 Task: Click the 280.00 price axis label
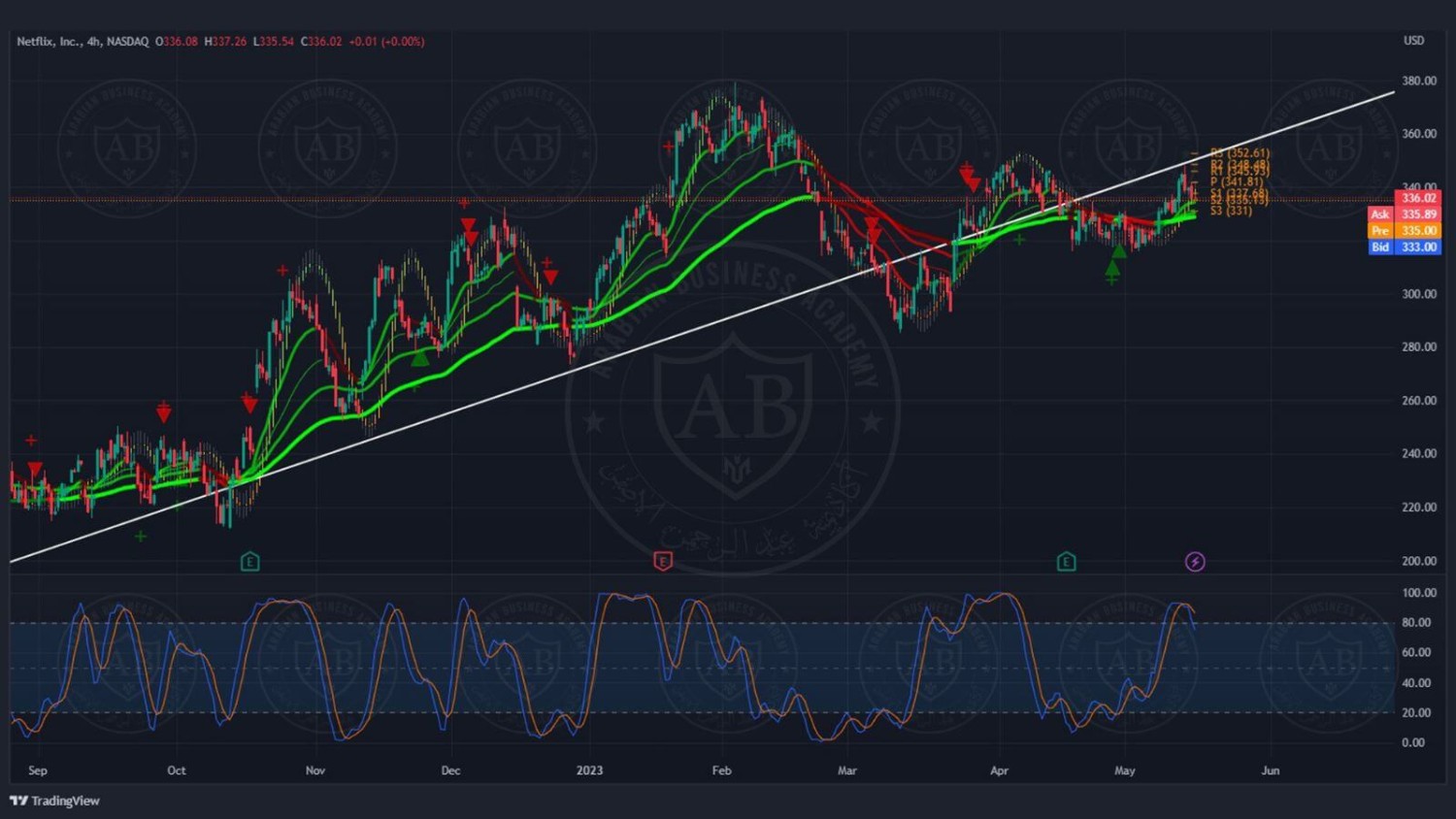(1419, 347)
